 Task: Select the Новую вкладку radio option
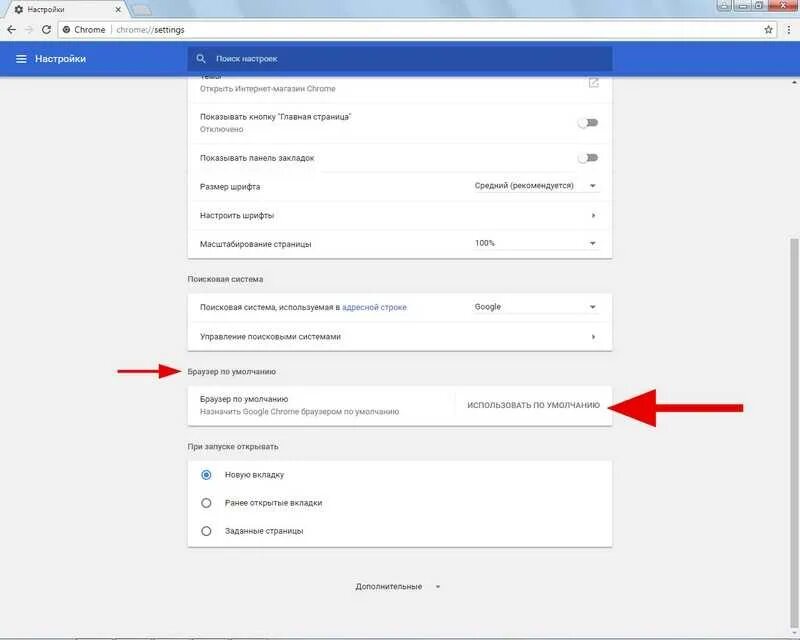206,475
